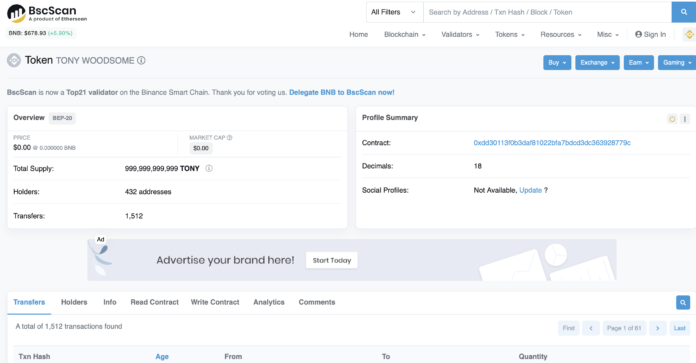696x363 pixels.
Task: Open the Gaming dropdown button
Action: click(x=677, y=63)
